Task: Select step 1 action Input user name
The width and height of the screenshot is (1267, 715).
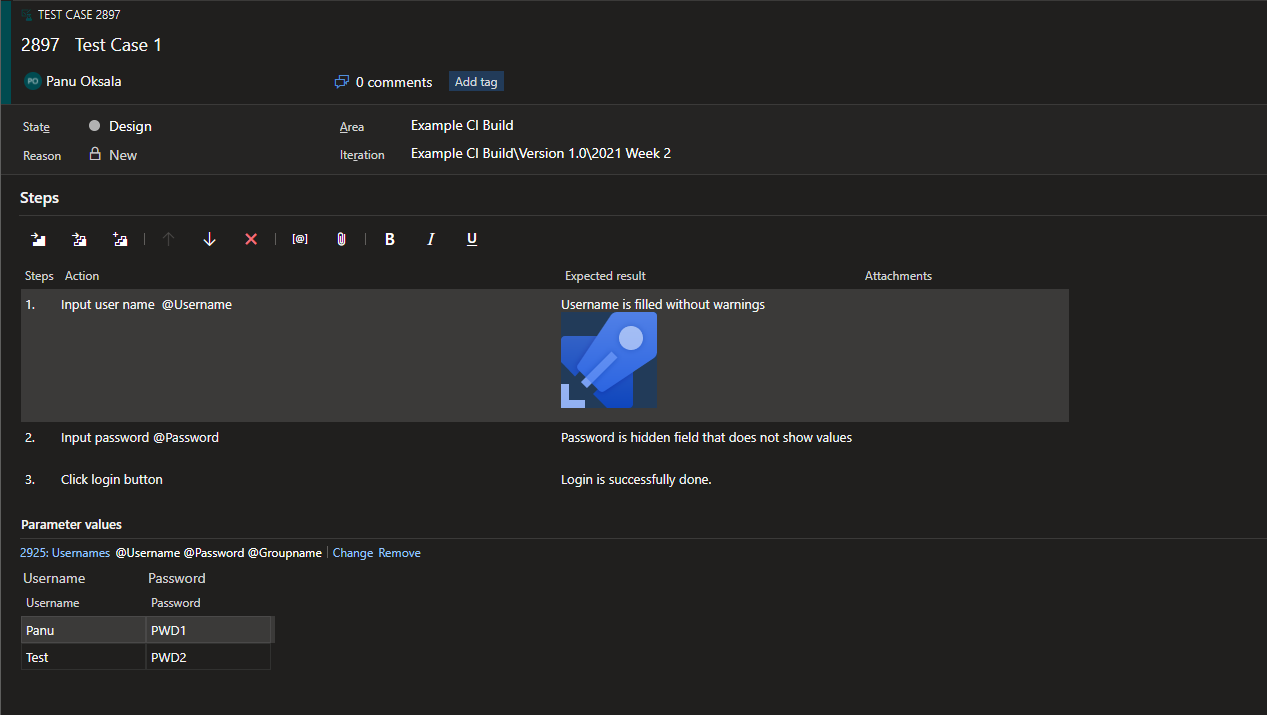Action: (146, 305)
